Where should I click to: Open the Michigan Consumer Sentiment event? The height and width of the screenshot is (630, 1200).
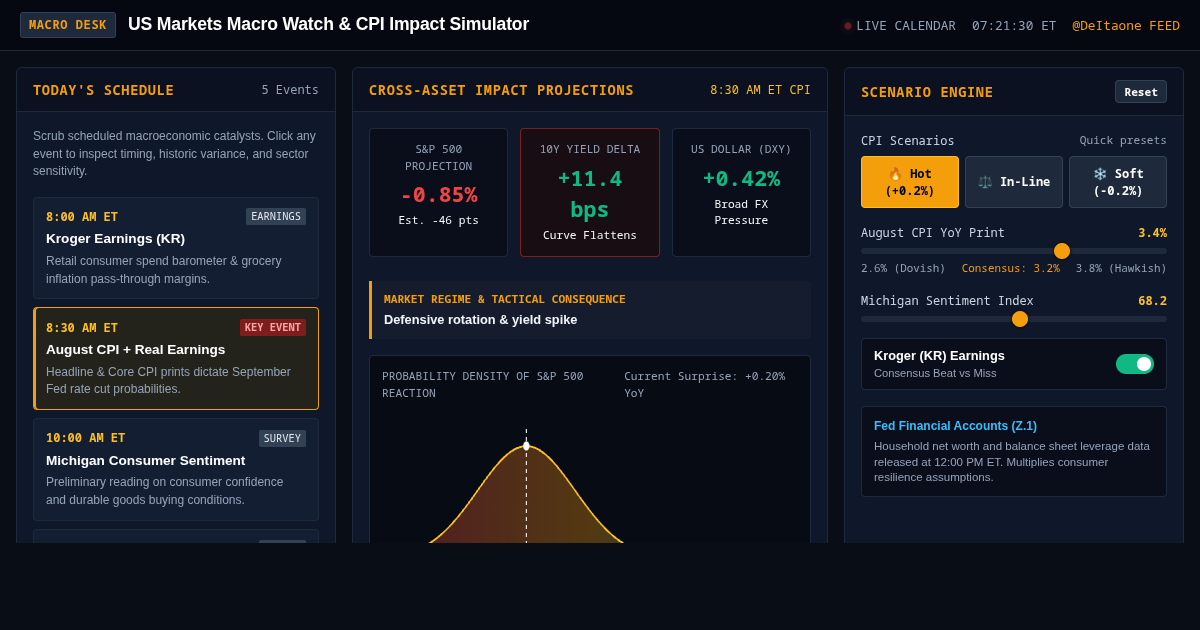click(x=176, y=470)
